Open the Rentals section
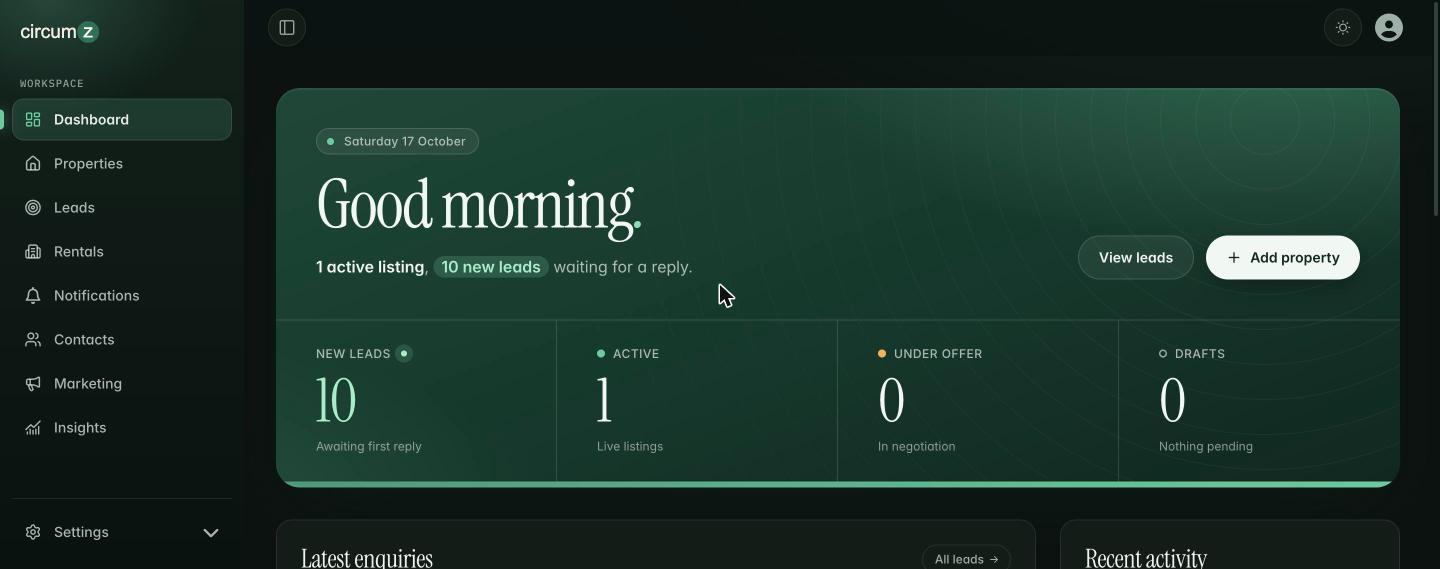Image resolution: width=1440 pixels, height=569 pixels. pyautogui.click(x=122, y=252)
